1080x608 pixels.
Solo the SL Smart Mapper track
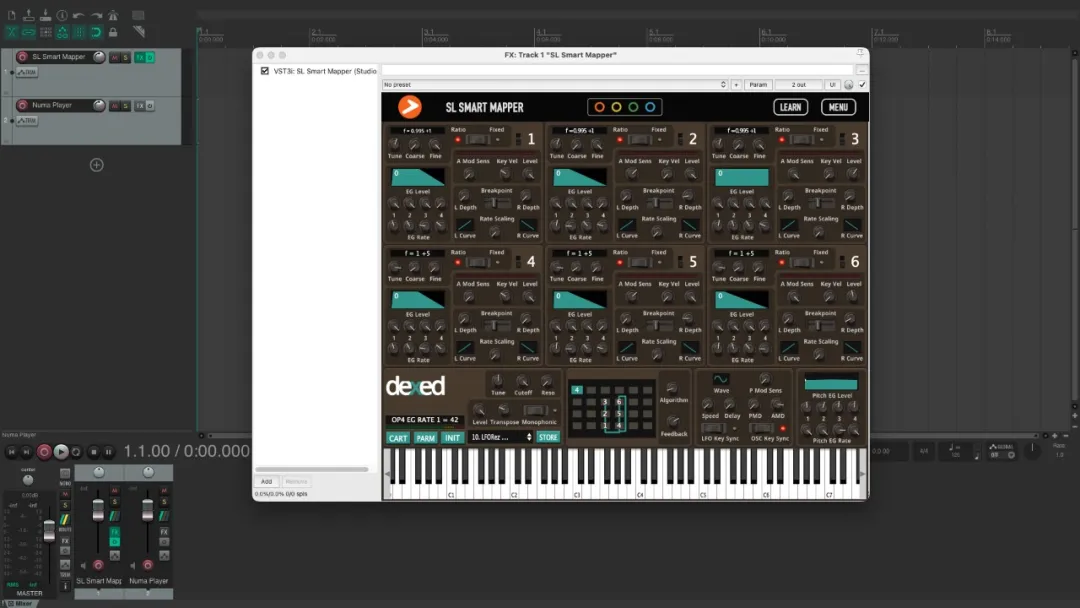point(125,57)
